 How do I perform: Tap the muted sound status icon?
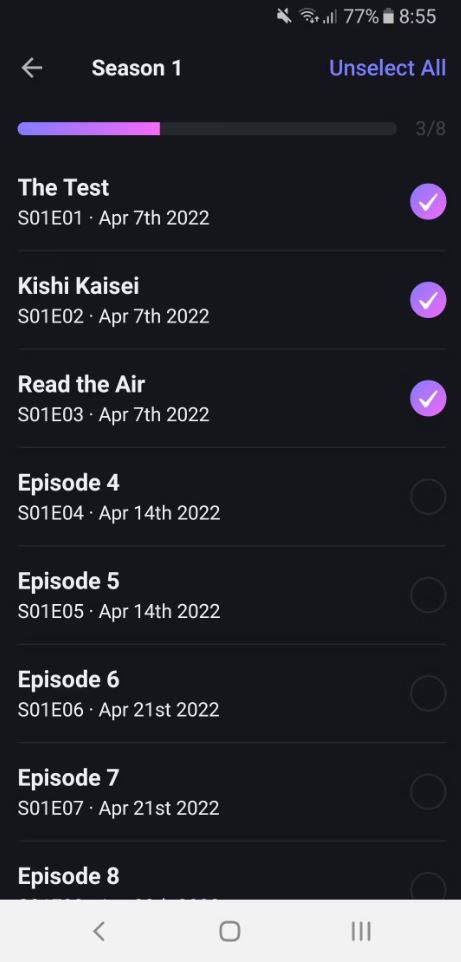(x=284, y=17)
